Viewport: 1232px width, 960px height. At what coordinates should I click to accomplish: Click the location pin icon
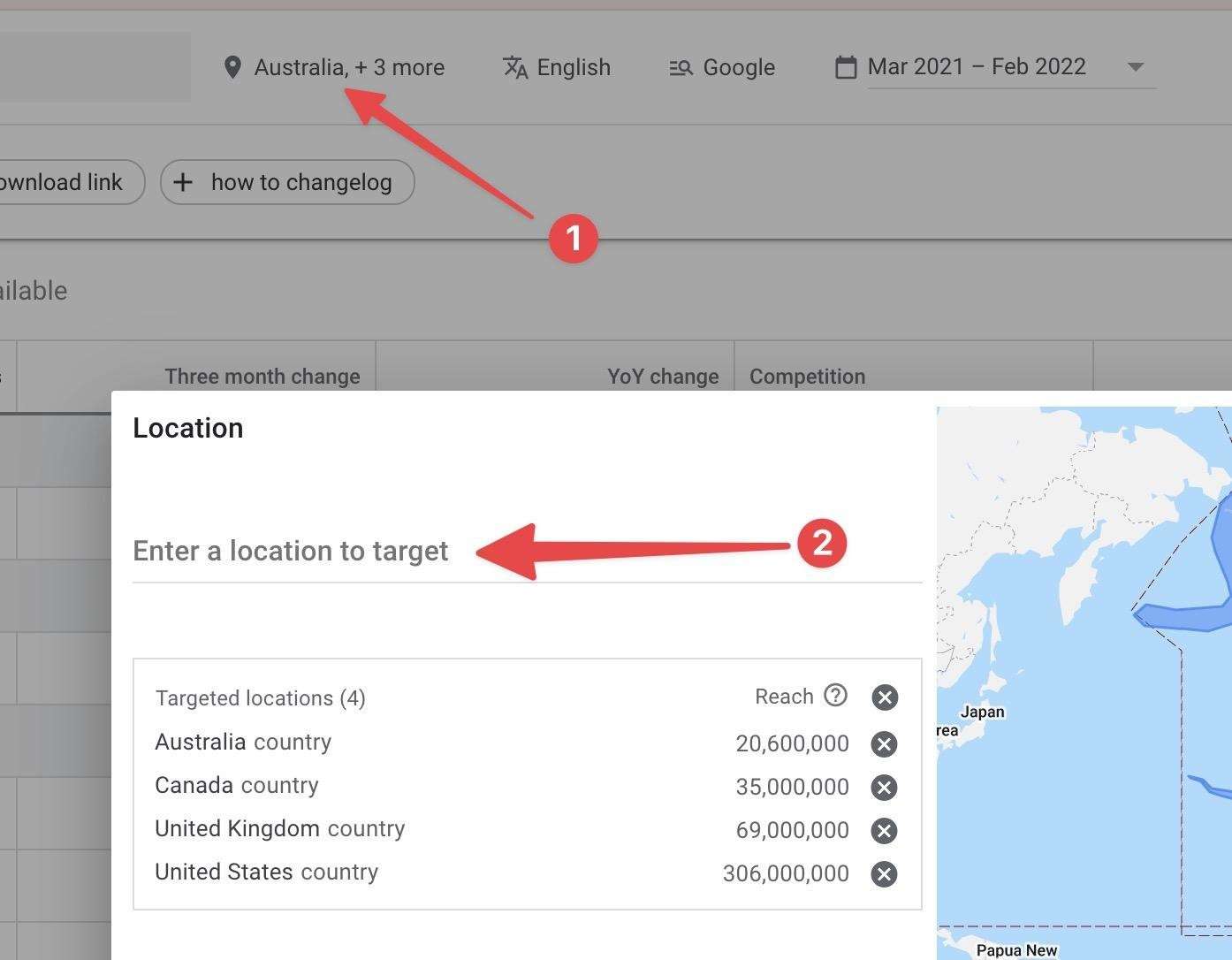point(232,67)
